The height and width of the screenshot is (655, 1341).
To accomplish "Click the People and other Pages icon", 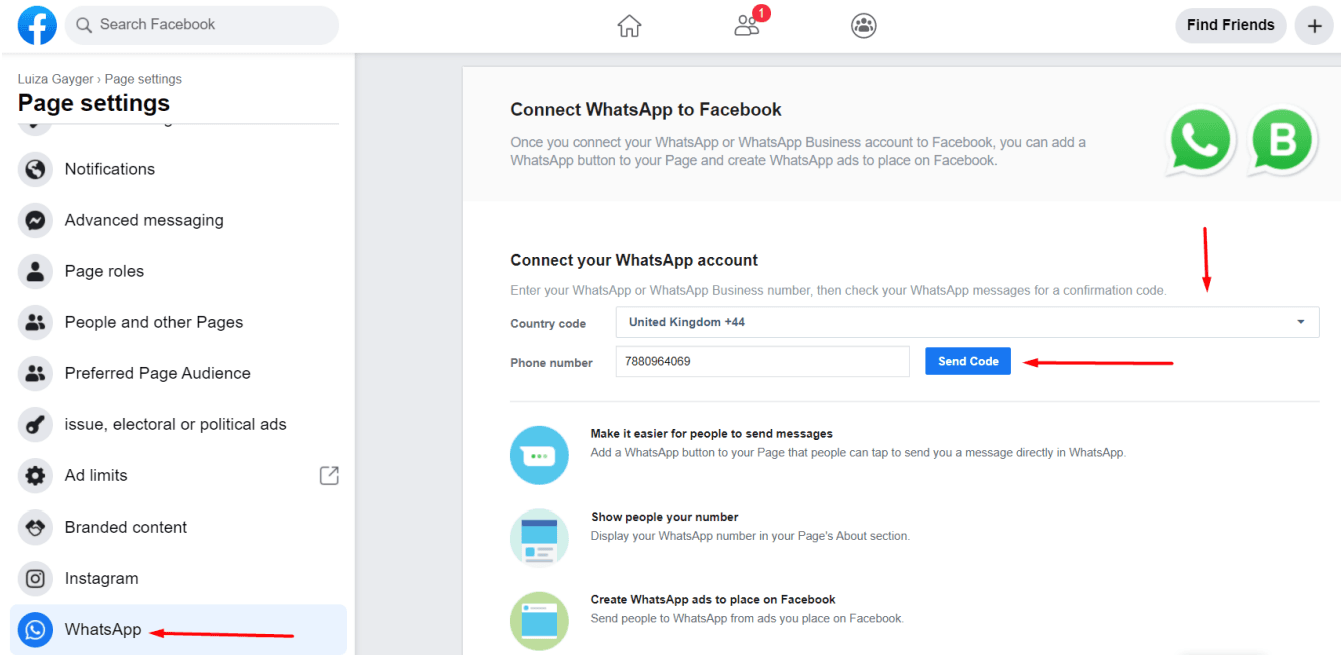I will tap(35, 322).
